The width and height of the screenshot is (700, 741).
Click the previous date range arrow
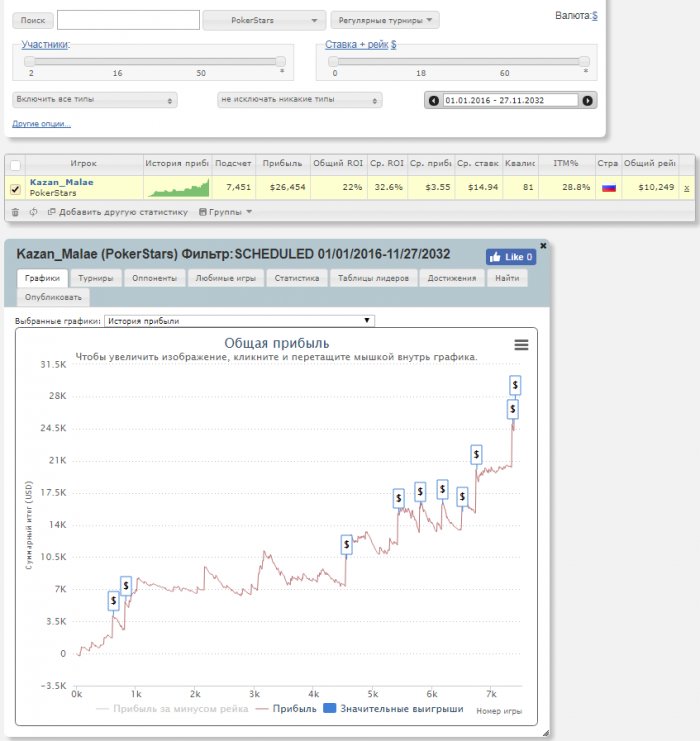[433, 100]
